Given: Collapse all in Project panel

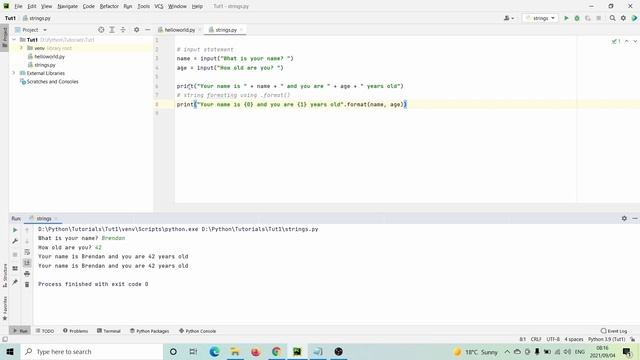Looking at the screenshot, I should pos(123,30).
